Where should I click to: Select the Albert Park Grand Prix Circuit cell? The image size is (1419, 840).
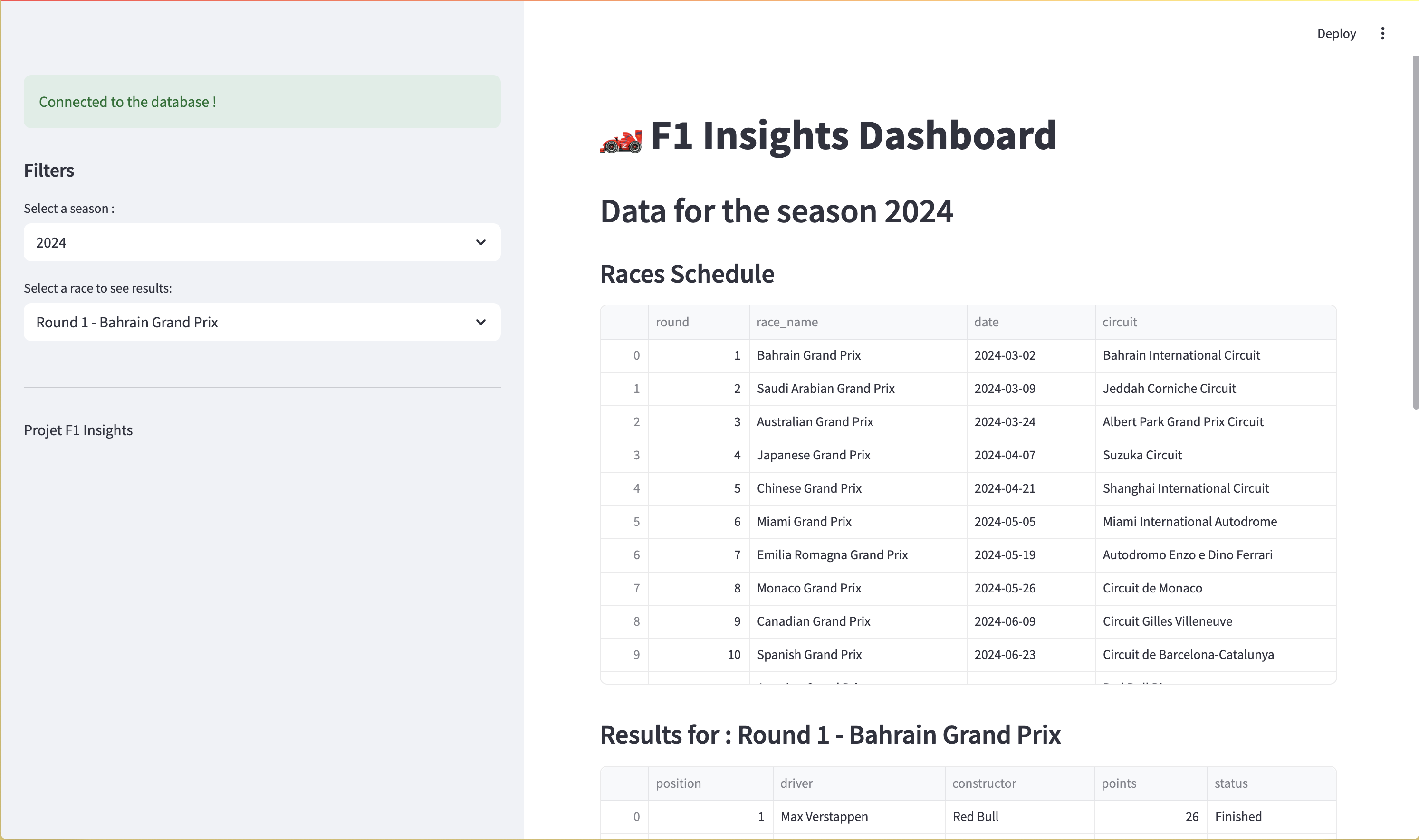(x=1216, y=422)
